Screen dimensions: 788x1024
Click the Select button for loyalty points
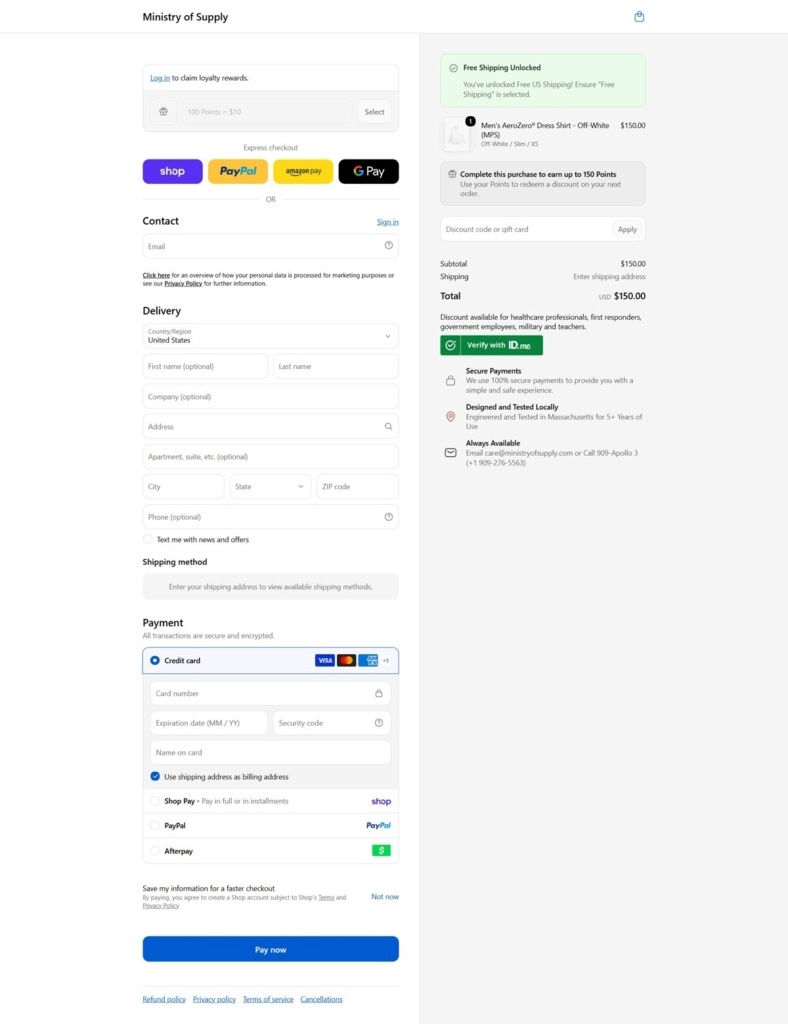pos(374,112)
